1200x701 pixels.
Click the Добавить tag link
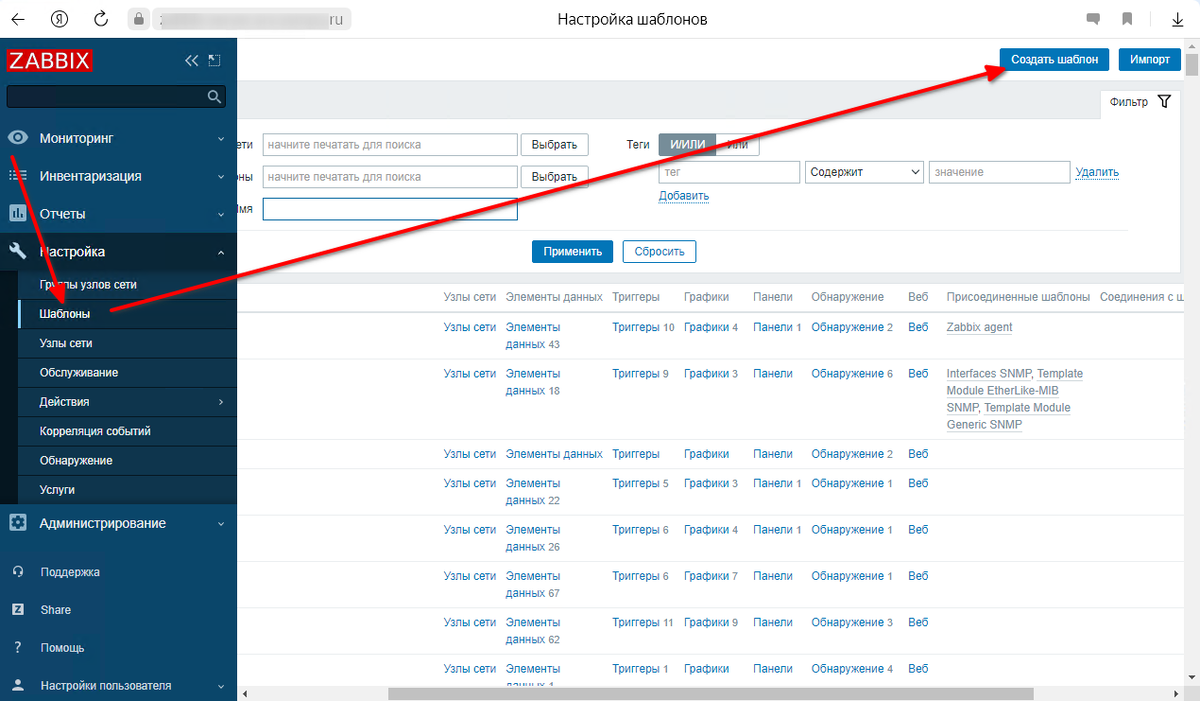coord(684,196)
